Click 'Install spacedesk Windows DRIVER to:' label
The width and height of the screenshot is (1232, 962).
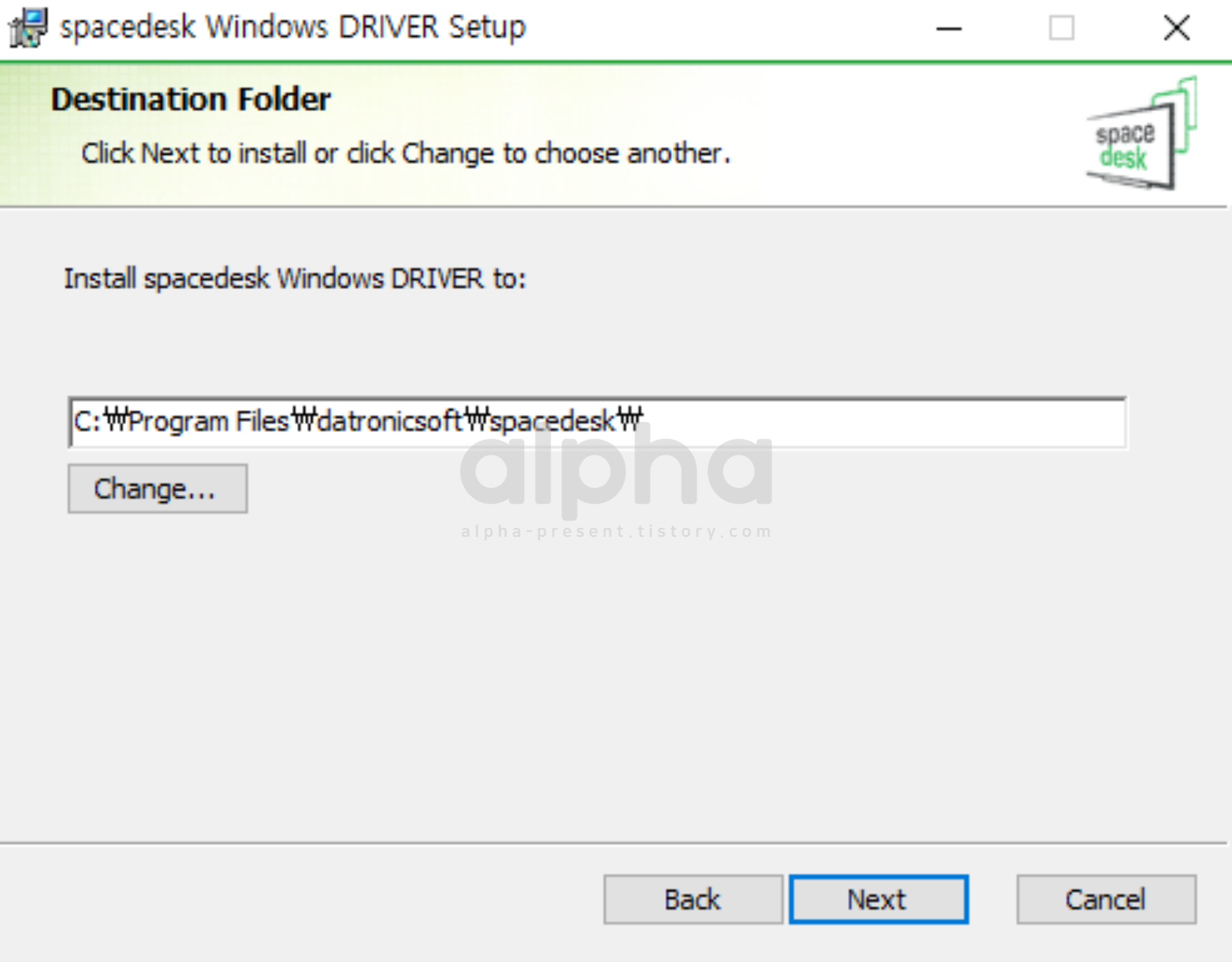tap(295, 278)
